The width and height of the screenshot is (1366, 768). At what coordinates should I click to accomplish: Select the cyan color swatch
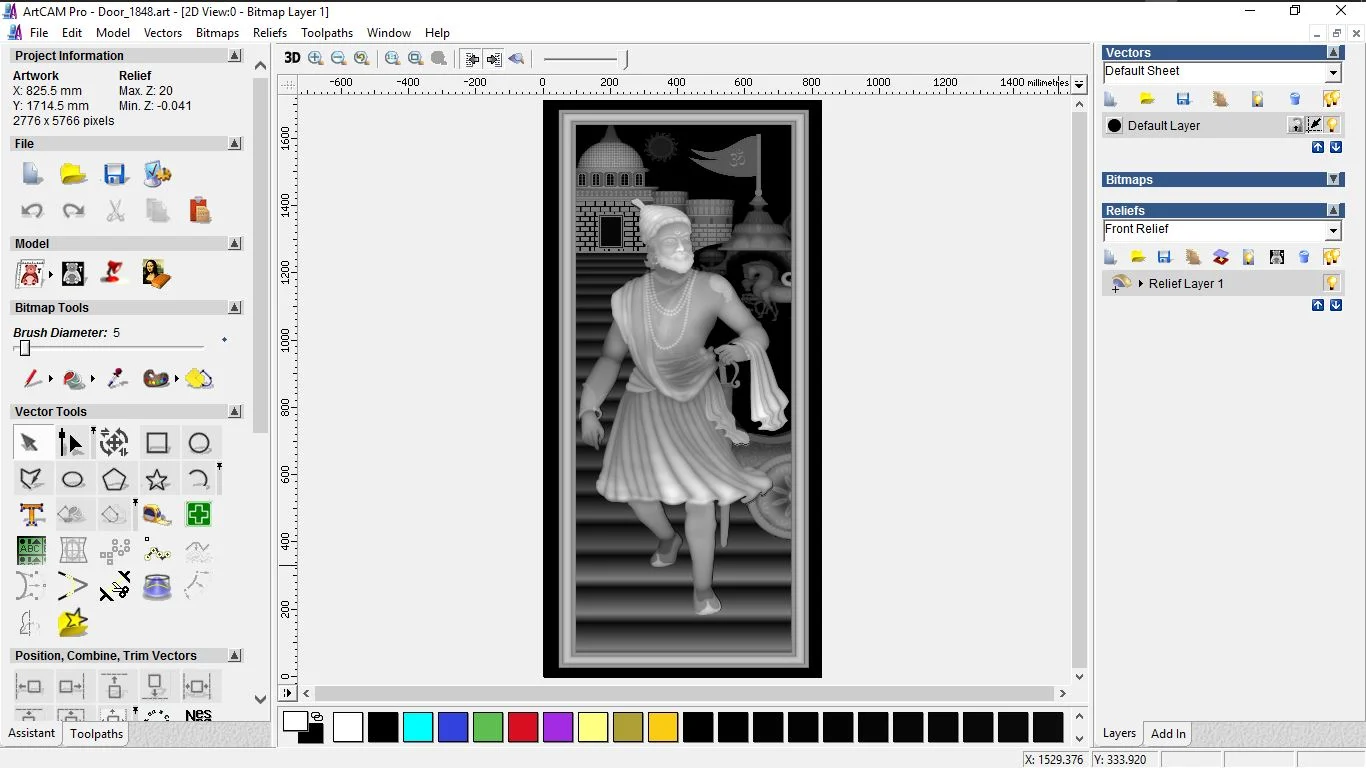coord(417,727)
